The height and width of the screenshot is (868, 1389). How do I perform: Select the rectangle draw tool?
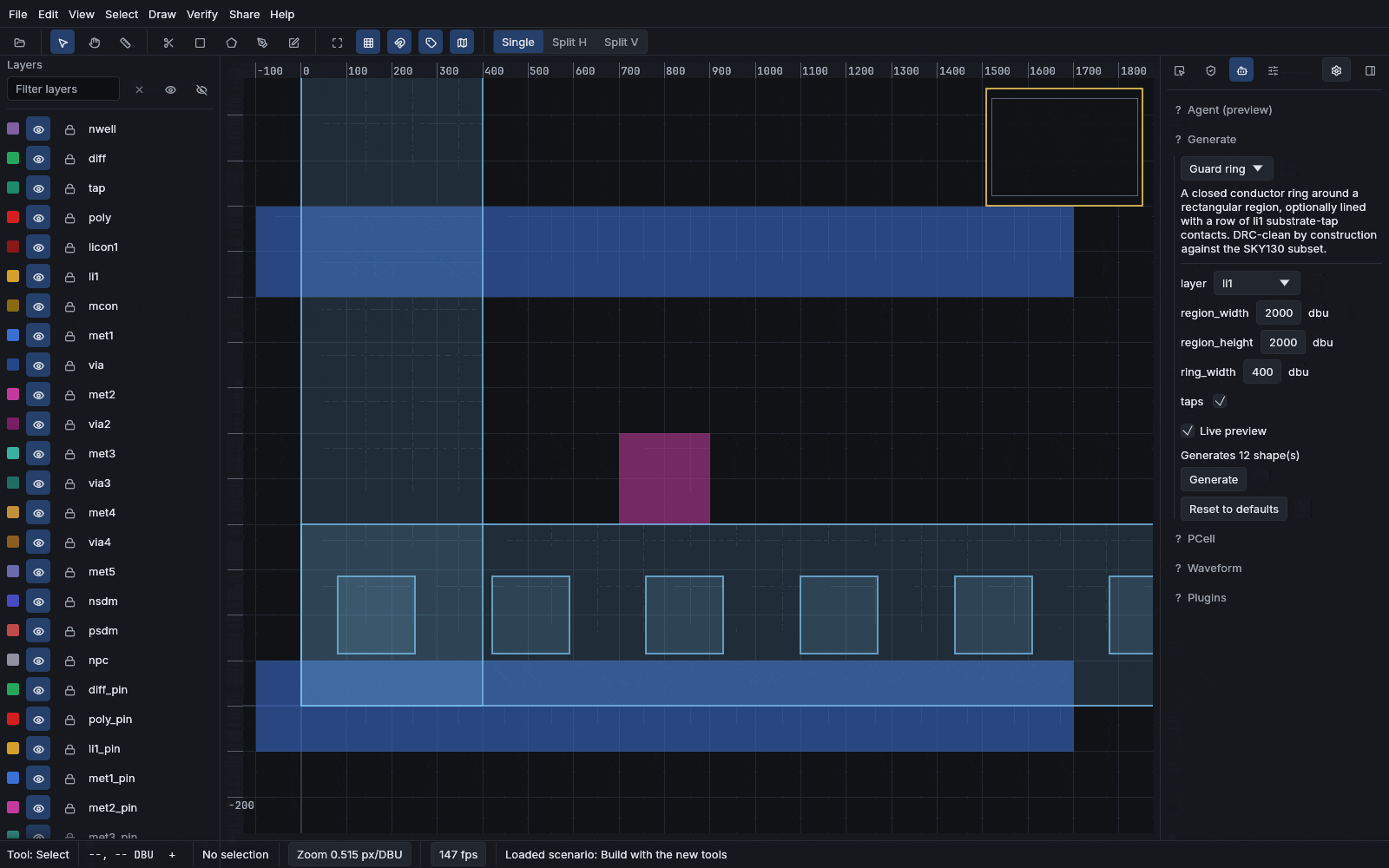200,43
